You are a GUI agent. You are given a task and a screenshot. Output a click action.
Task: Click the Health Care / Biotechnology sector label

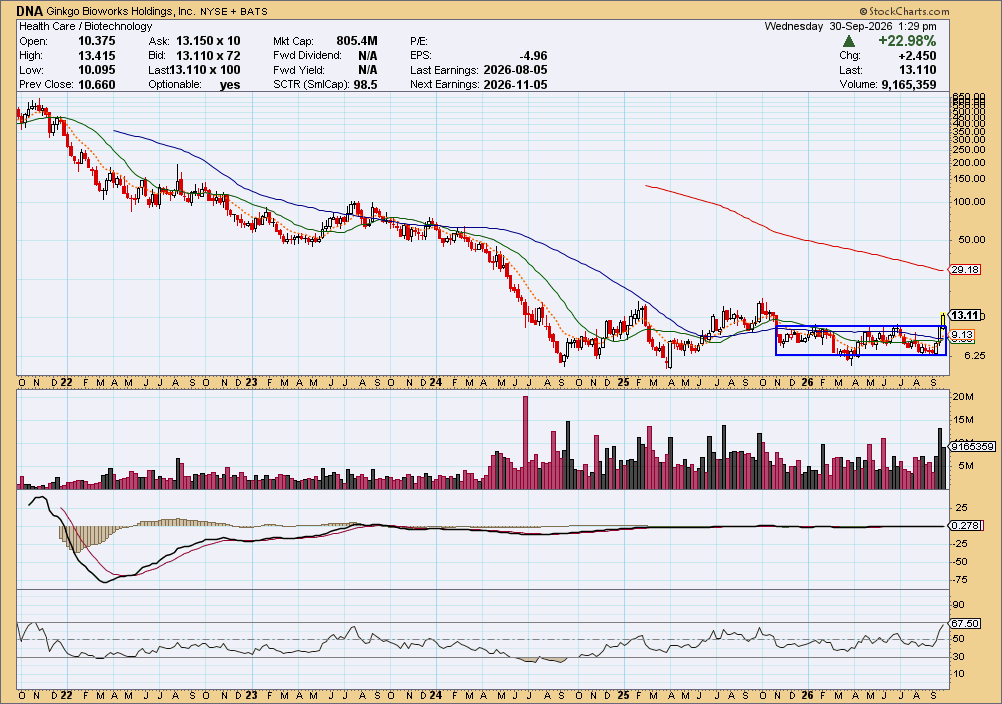[86, 26]
